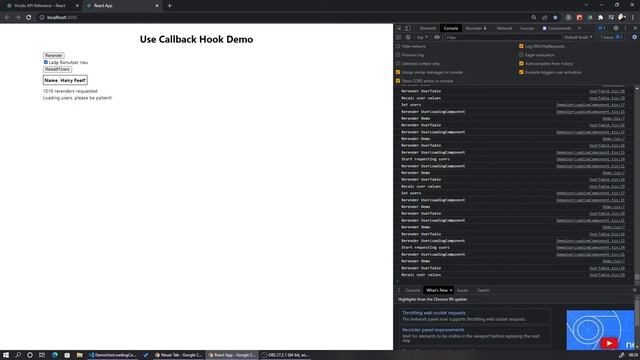Click the console Filter input field
This screenshot has height=360, width=640.
[x=502, y=37]
